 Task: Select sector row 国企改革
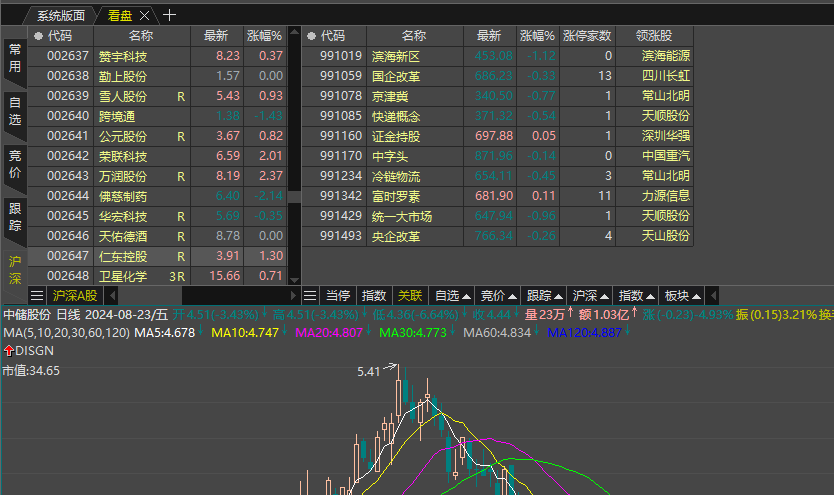point(497,76)
